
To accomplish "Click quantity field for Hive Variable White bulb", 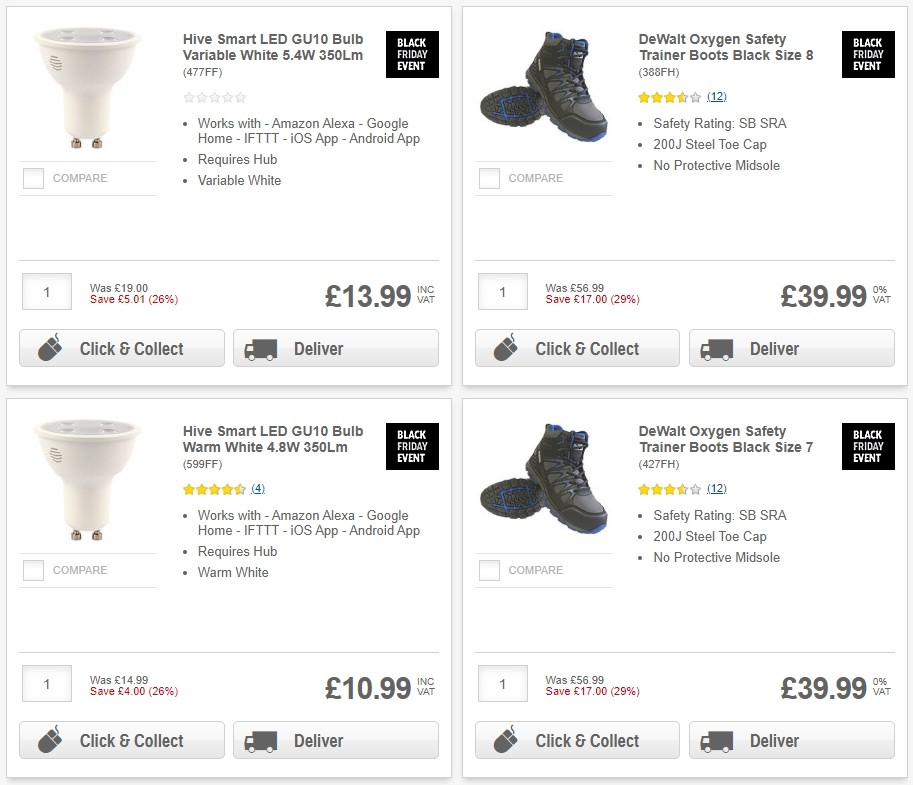I will tap(47, 293).
